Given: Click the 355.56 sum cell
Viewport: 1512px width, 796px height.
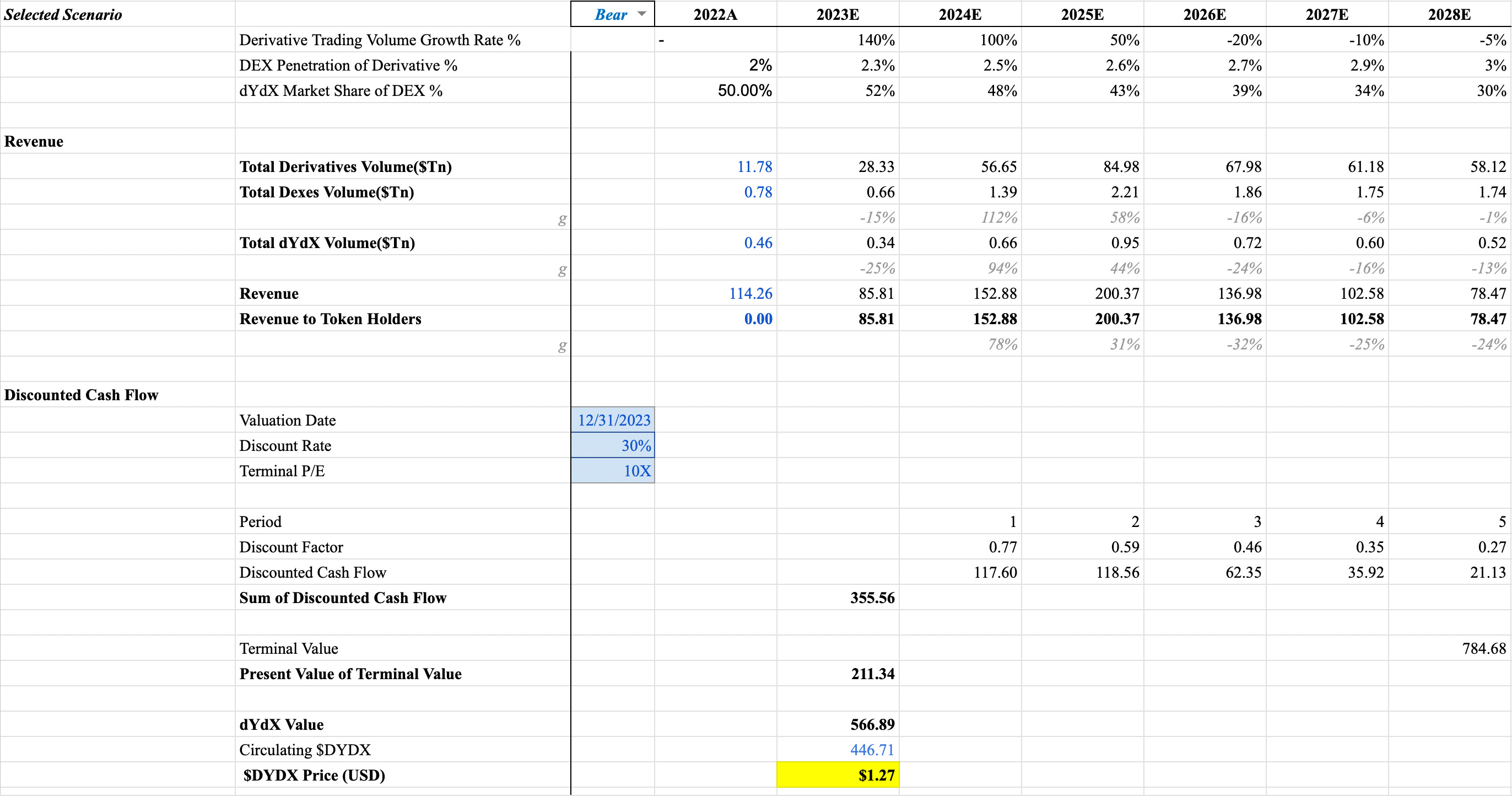Looking at the screenshot, I should coord(838,598).
